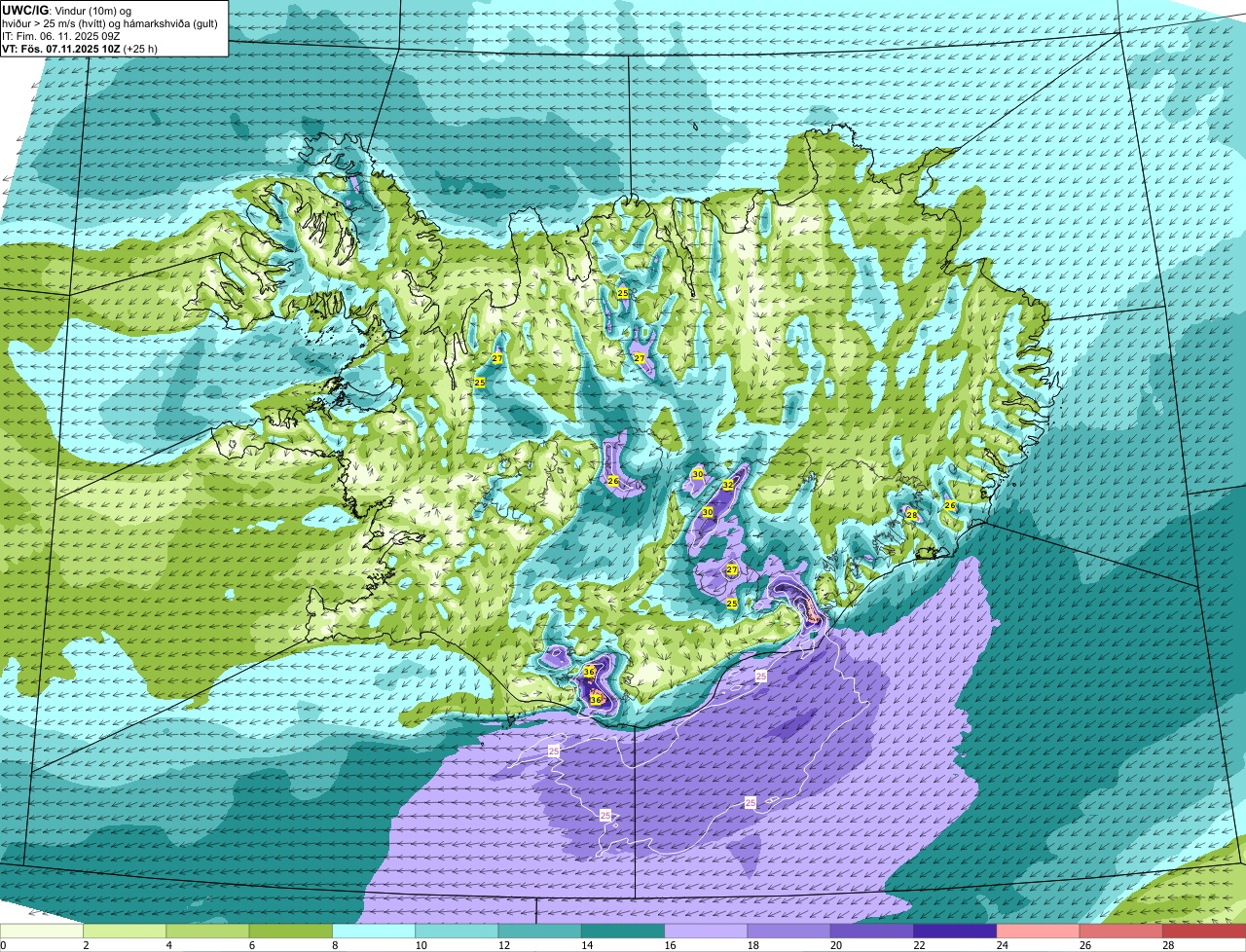1246x952 pixels.
Task: Click the 4–6 m/s green legend swatch
Action: coord(207,931)
